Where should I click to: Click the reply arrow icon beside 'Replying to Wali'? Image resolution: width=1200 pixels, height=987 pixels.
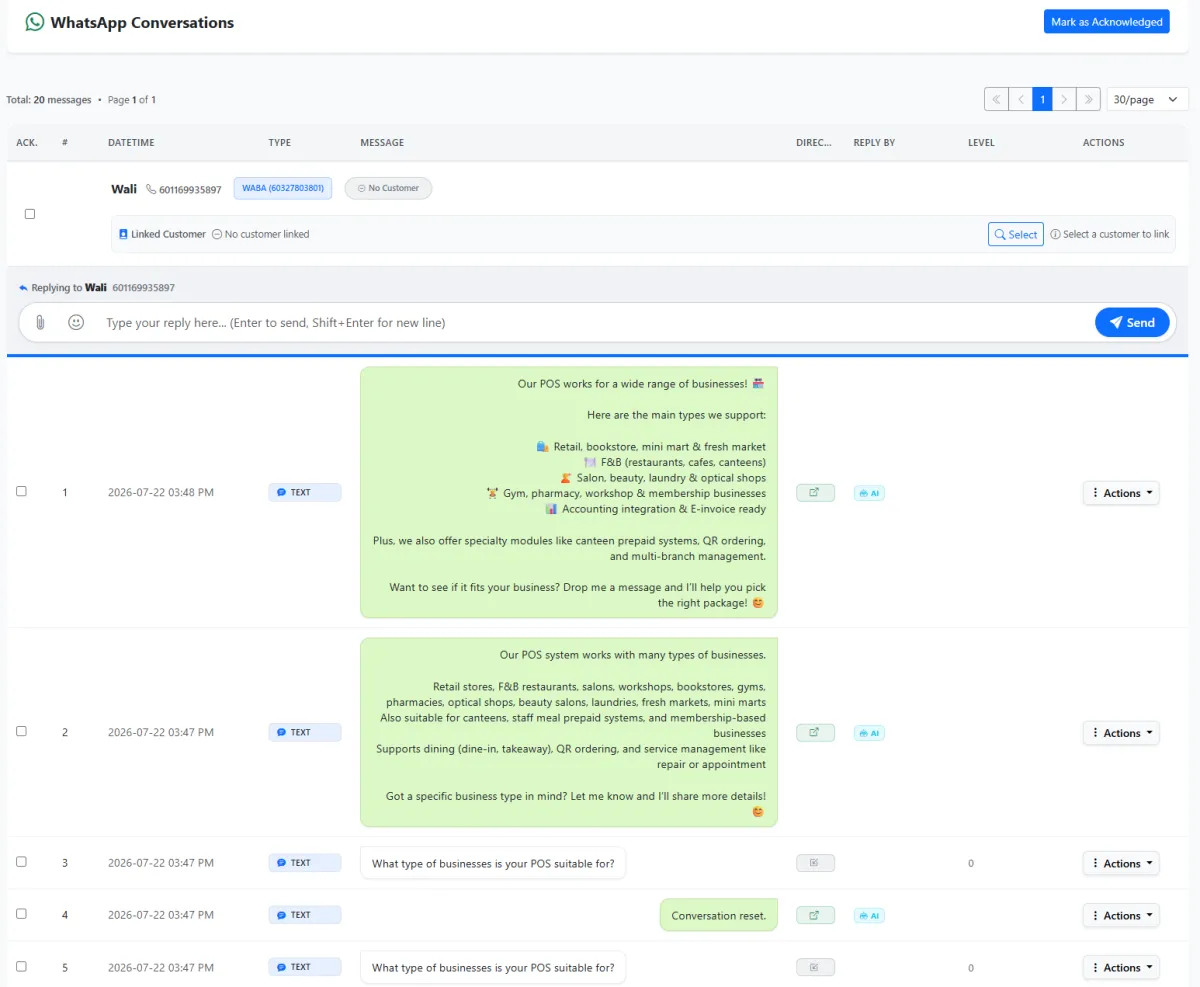[x=23, y=288]
